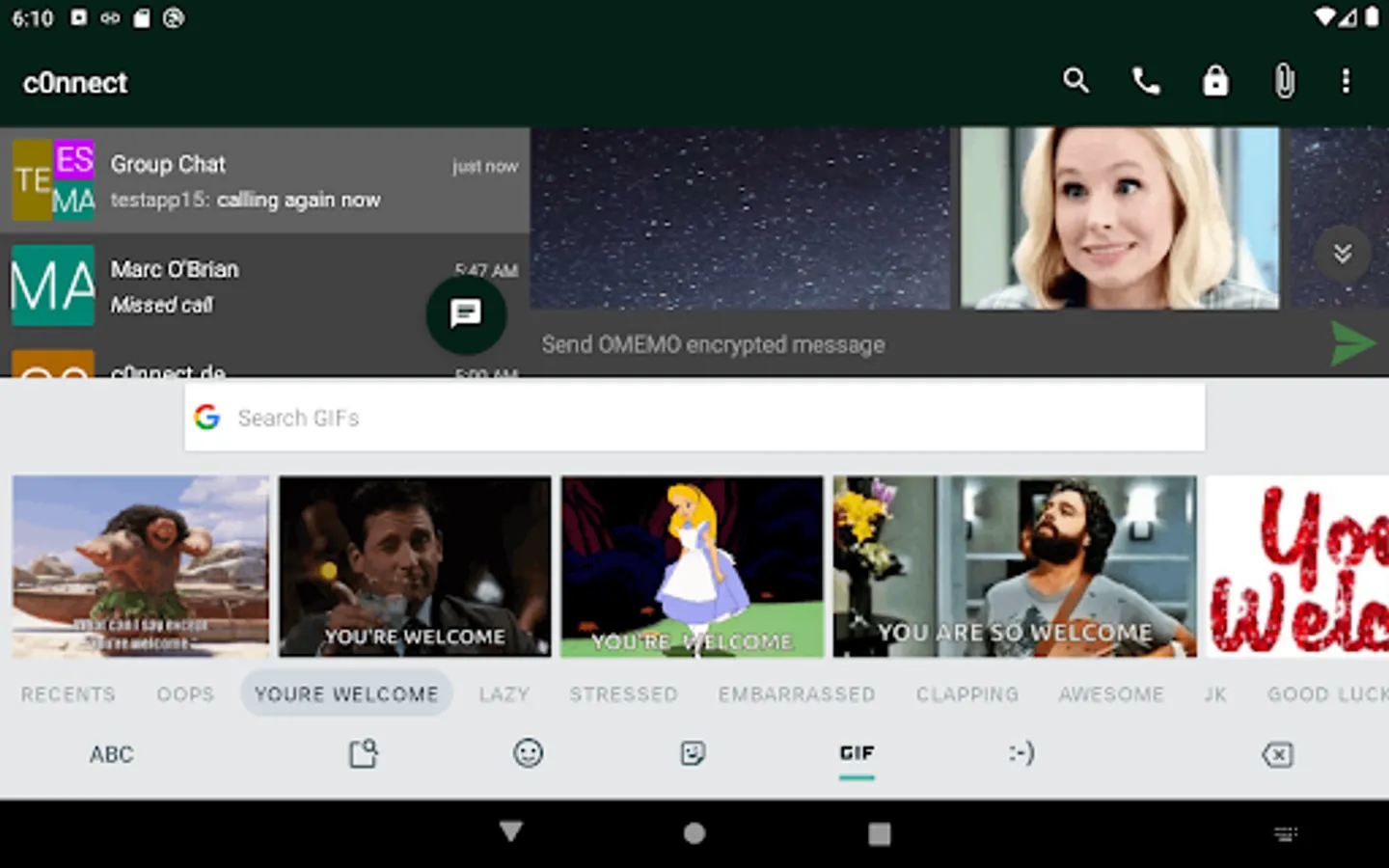Viewport: 1389px width, 868px height.
Task: Open the c0nnect.de conversation row
Action: [265, 364]
